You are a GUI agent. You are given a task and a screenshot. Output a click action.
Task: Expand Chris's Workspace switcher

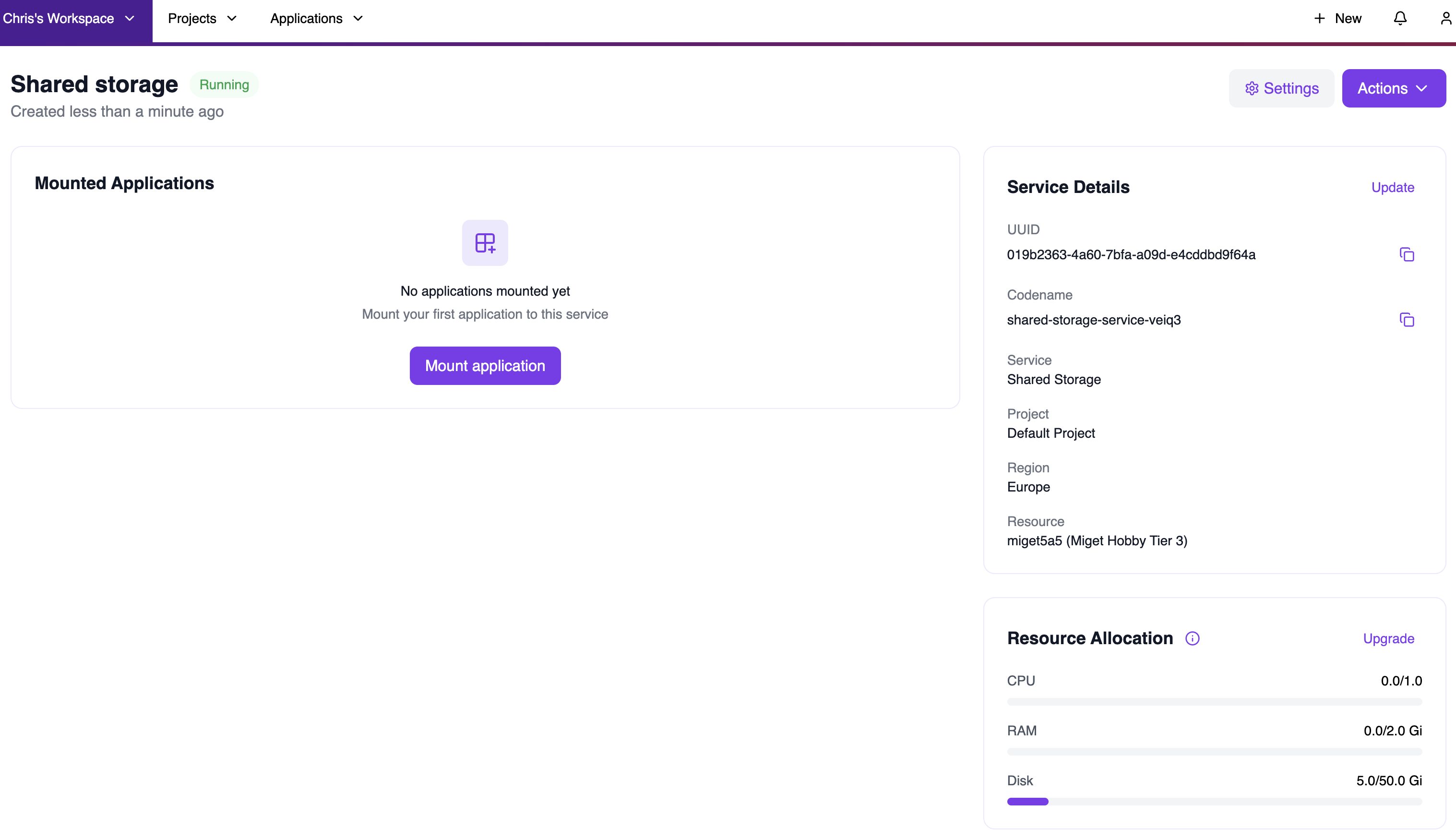tap(69, 18)
